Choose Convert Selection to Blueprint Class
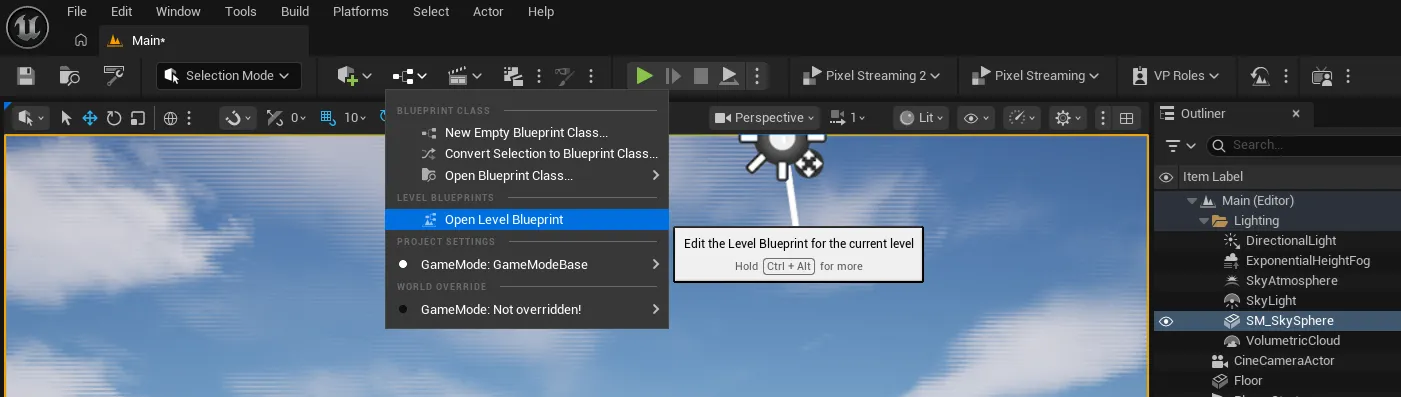 click(x=526, y=154)
